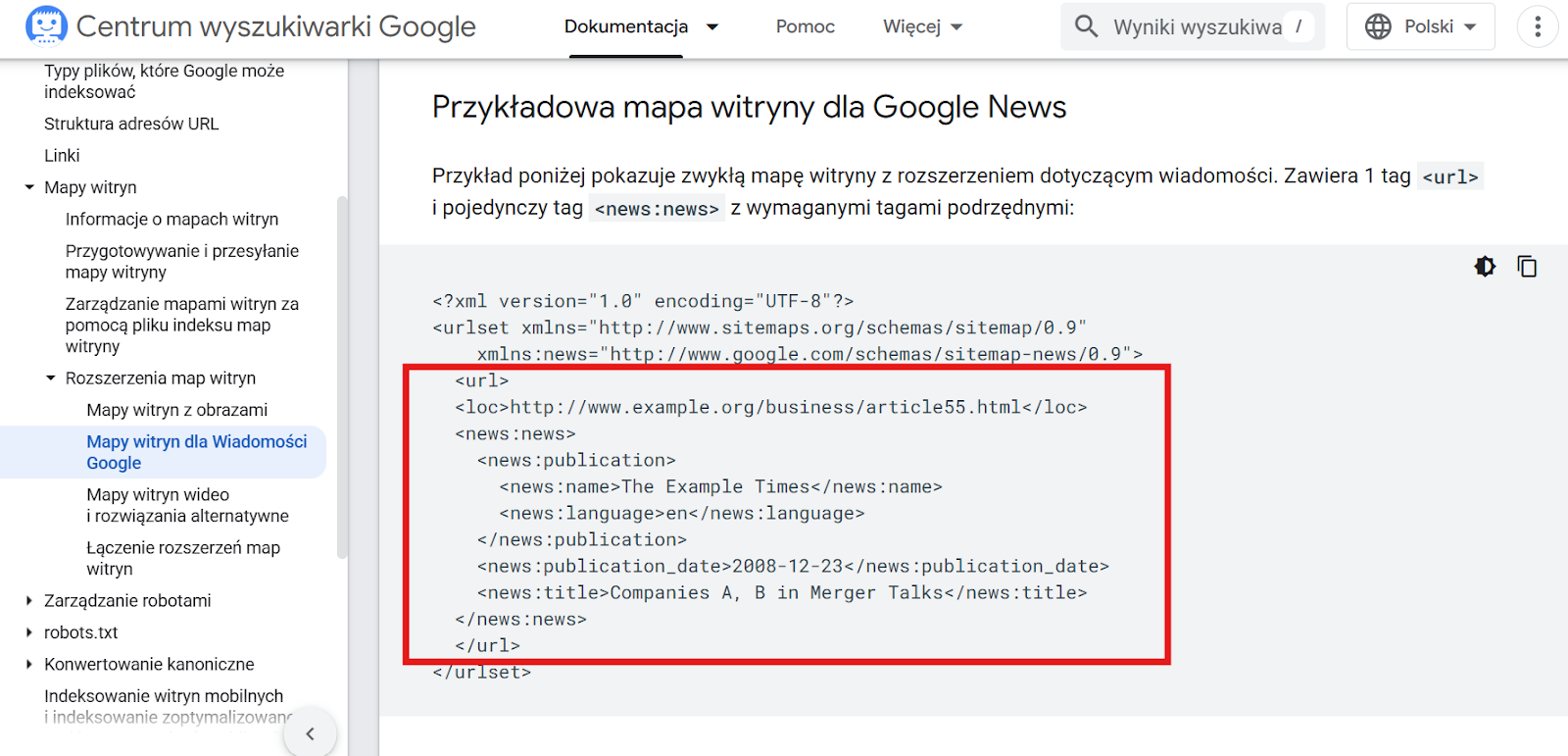Open Mapy witryn z obrazami

(x=176, y=410)
